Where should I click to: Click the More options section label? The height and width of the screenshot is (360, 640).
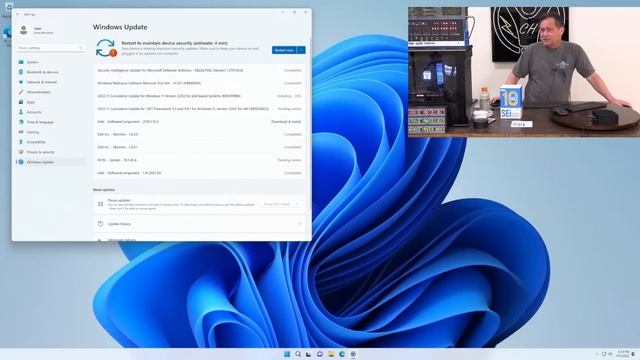click(x=104, y=190)
